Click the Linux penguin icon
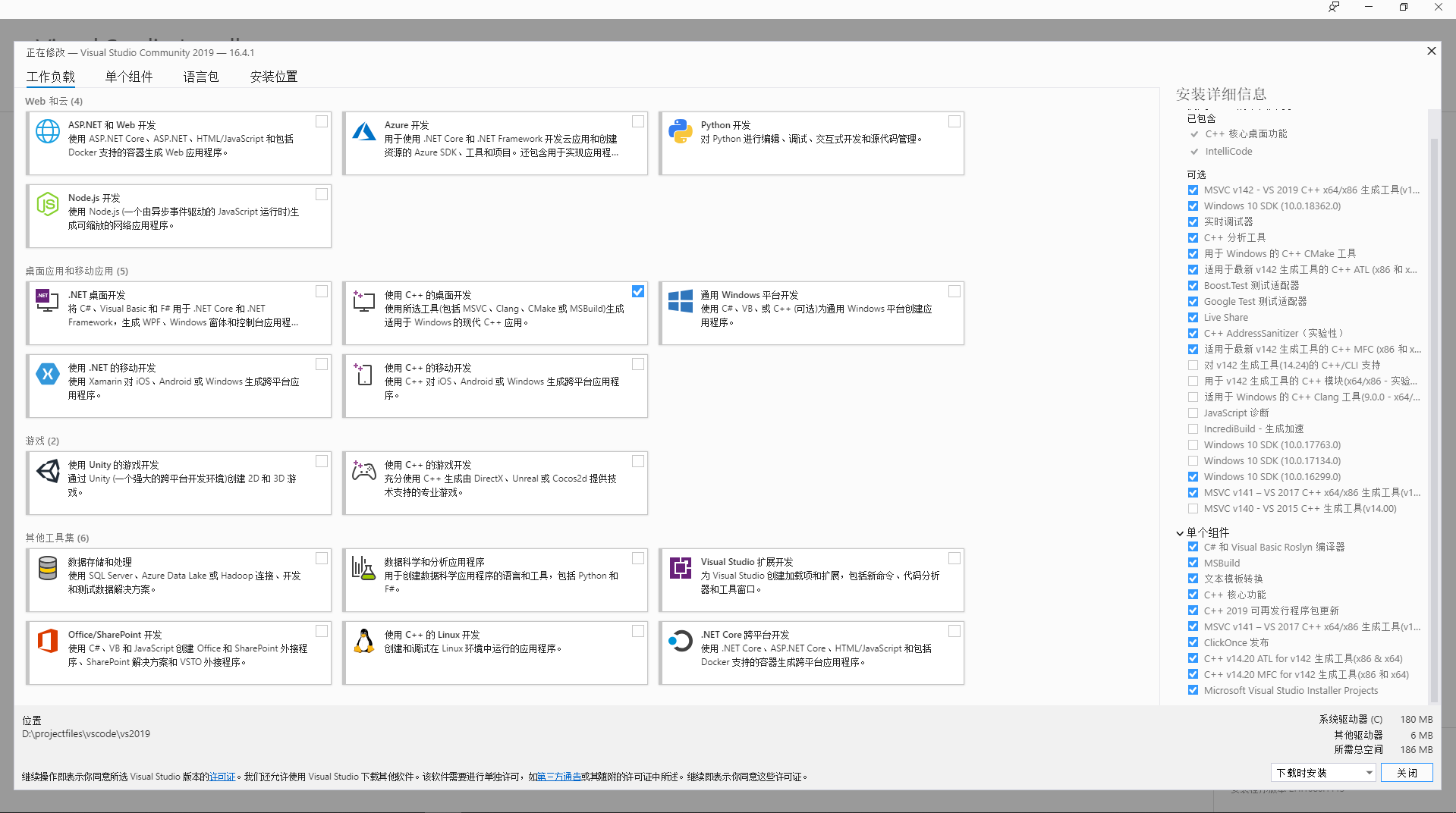The height and width of the screenshot is (813, 1456). tap(364, 641)
